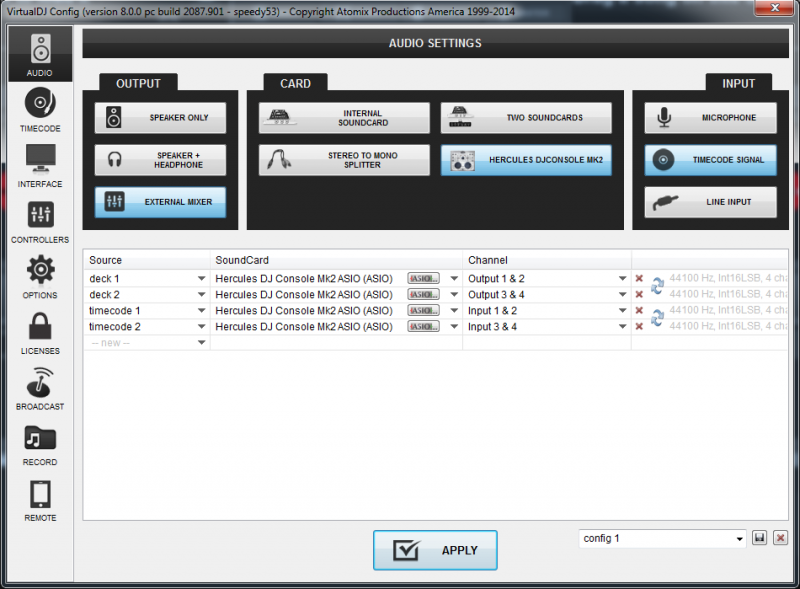
Task: Expand soundcard dropdown for deck 1
Action: pyautogui.click(x=454, y=279)
